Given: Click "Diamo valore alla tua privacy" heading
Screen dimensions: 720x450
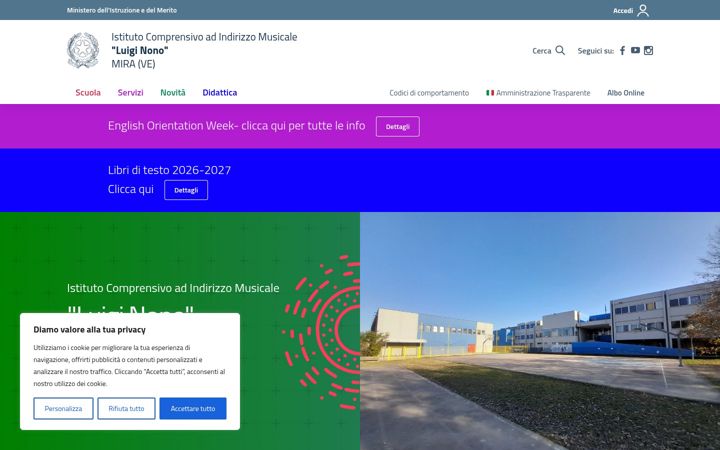Looking at the screenshot, I should (x=90, y=330).
